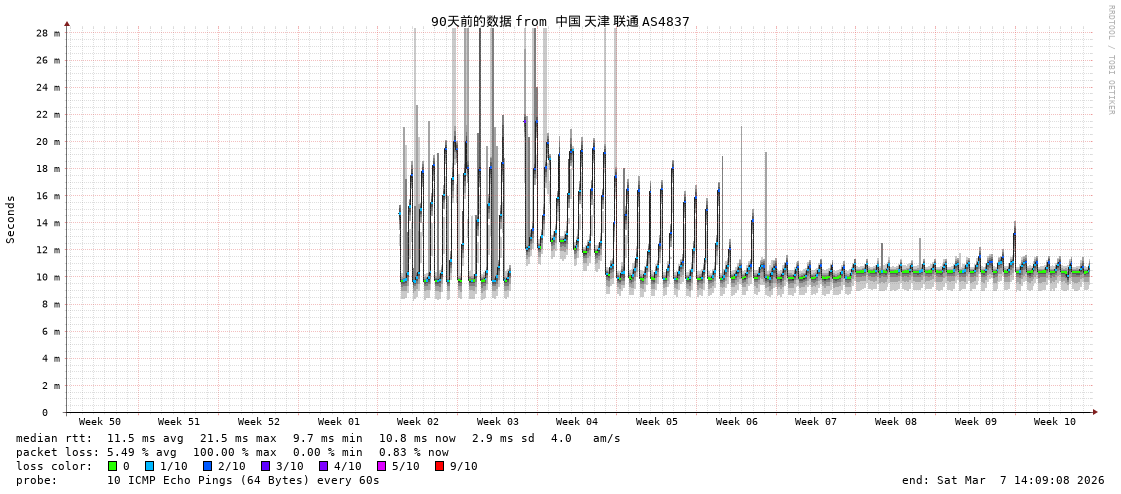Click the end timestamp Sat Mar 7
The image size is (1121, 494).
(1003, 480)
